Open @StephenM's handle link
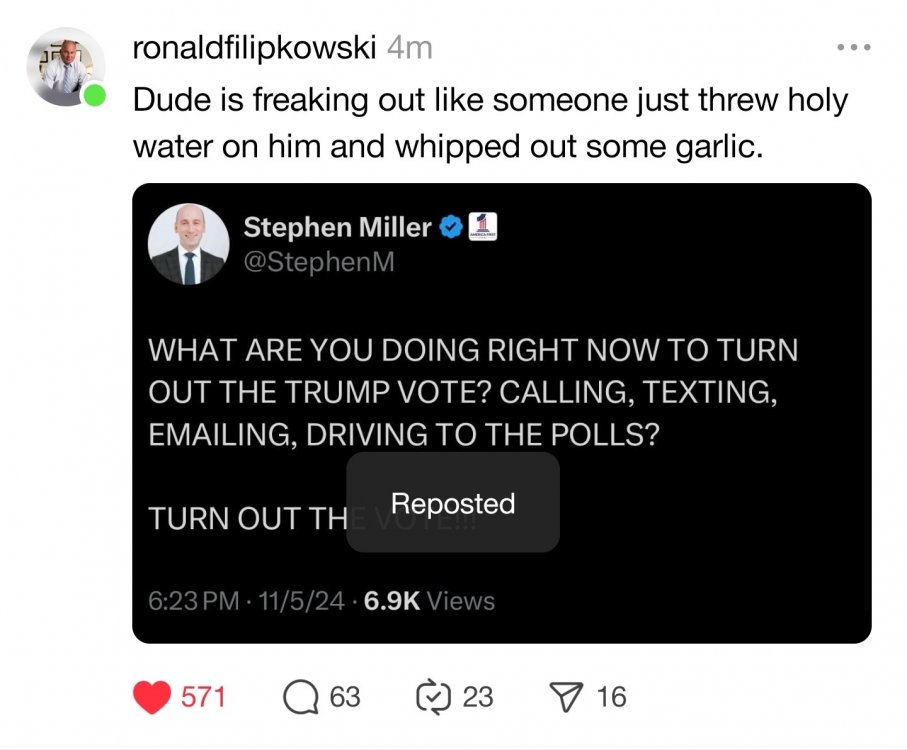The width and height of the screenshot is (907, 750). (x=320, y=262)
